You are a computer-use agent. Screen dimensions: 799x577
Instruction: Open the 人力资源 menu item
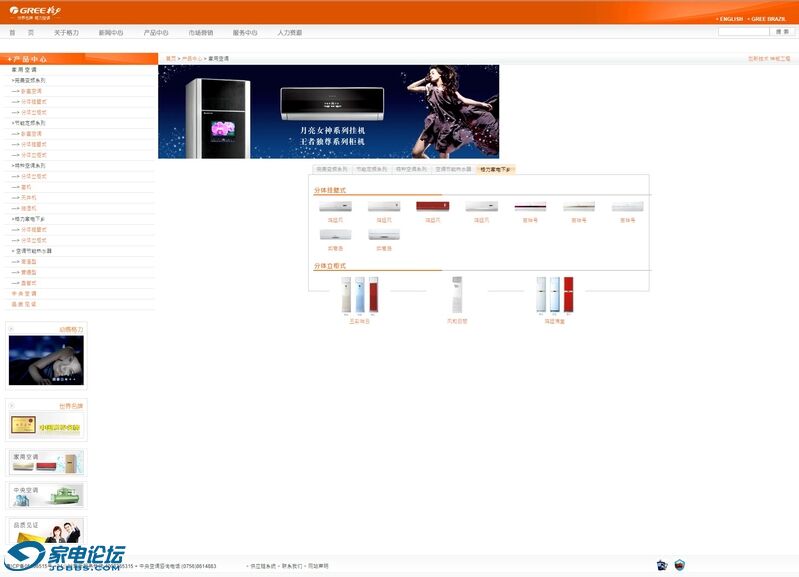(x=290, y=33)
